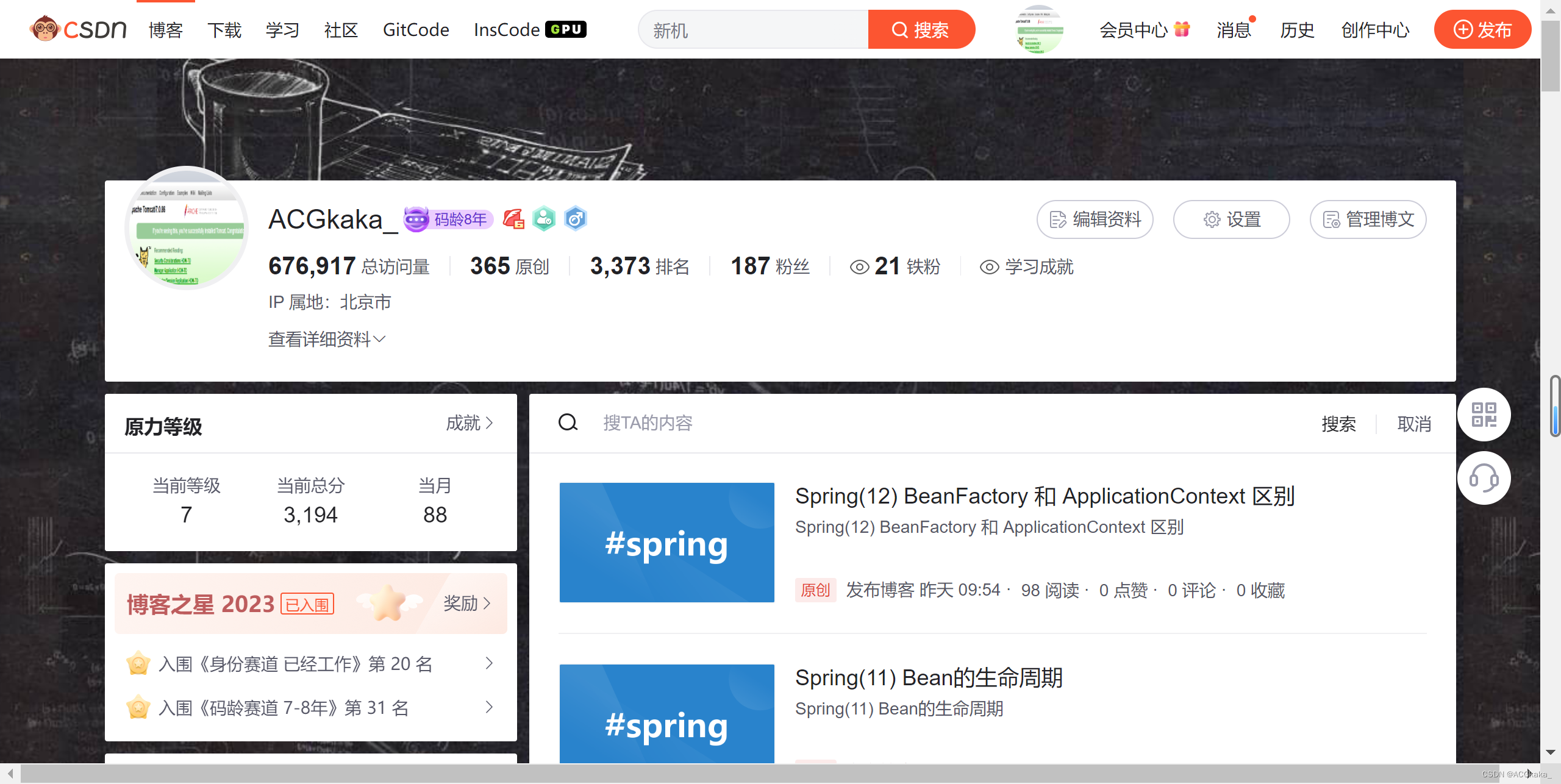Click ACGkaka_ username
Image resolution: width=1561 pixels, height=784 pixels.
click(x=333, y=219)
